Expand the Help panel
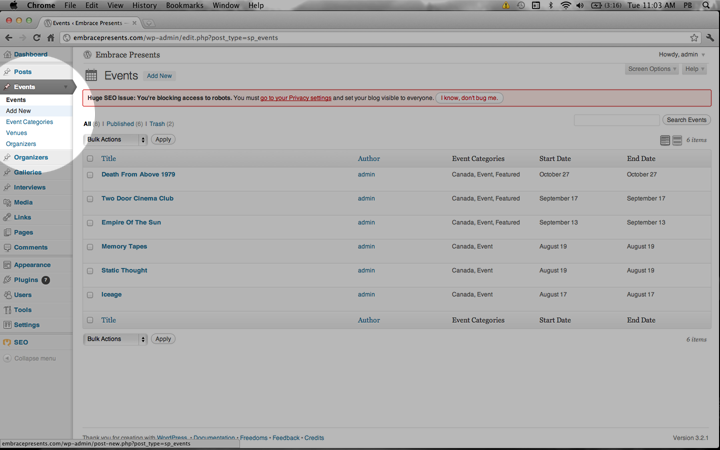Image resolution: width=720 pixels, height=450 pixels. pos(694,69)
